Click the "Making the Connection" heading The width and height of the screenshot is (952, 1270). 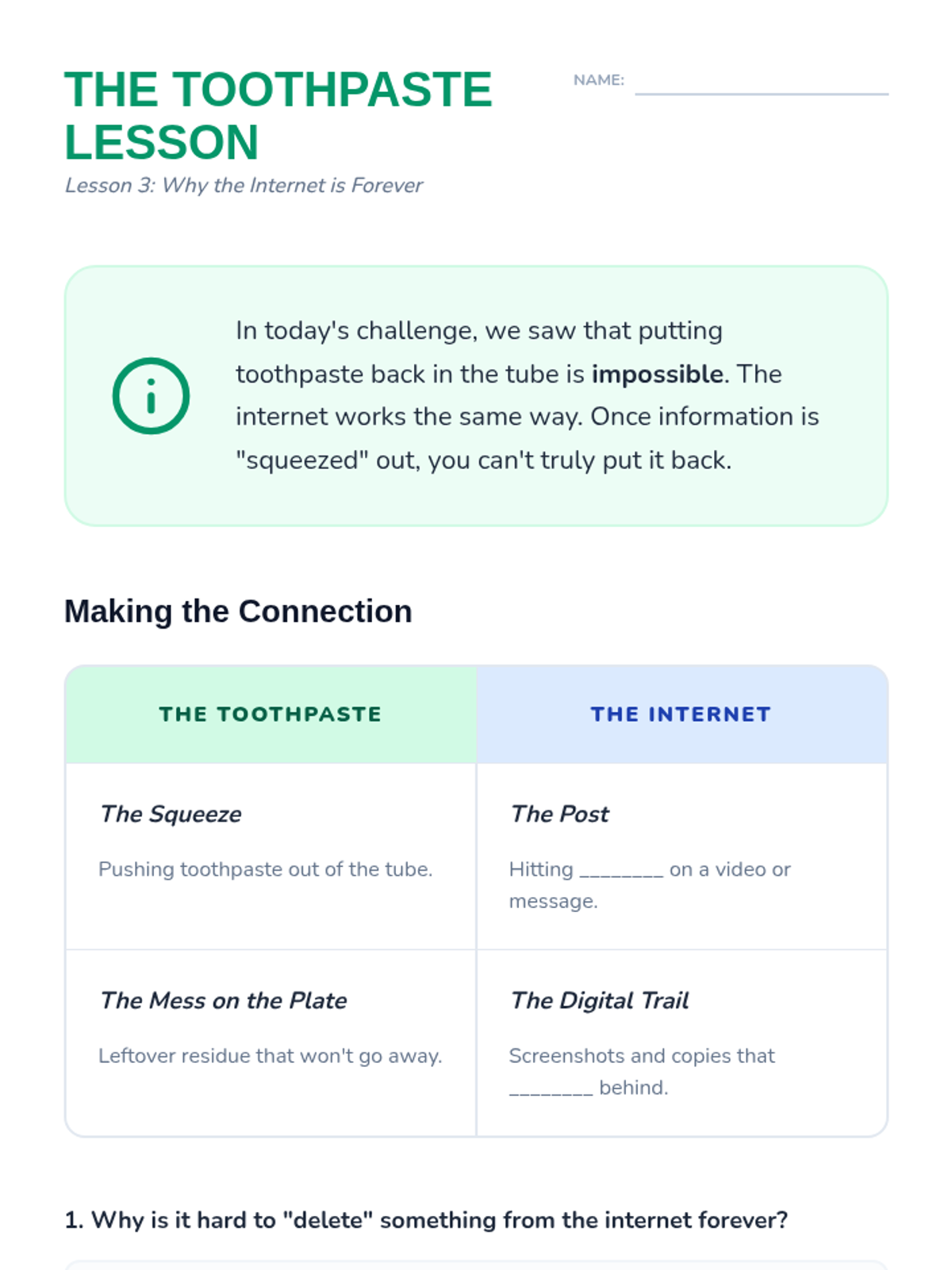pyautogui.click(x=238, y=611)
